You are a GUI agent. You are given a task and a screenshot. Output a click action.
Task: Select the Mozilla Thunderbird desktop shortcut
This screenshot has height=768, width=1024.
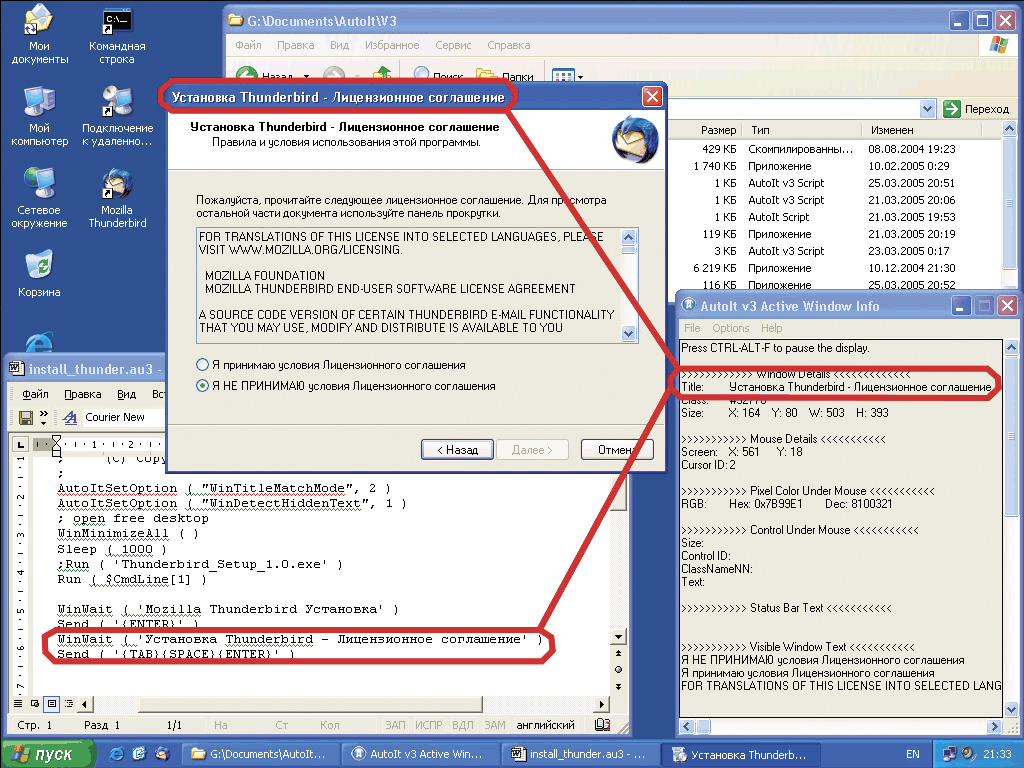tap(117, 198)
